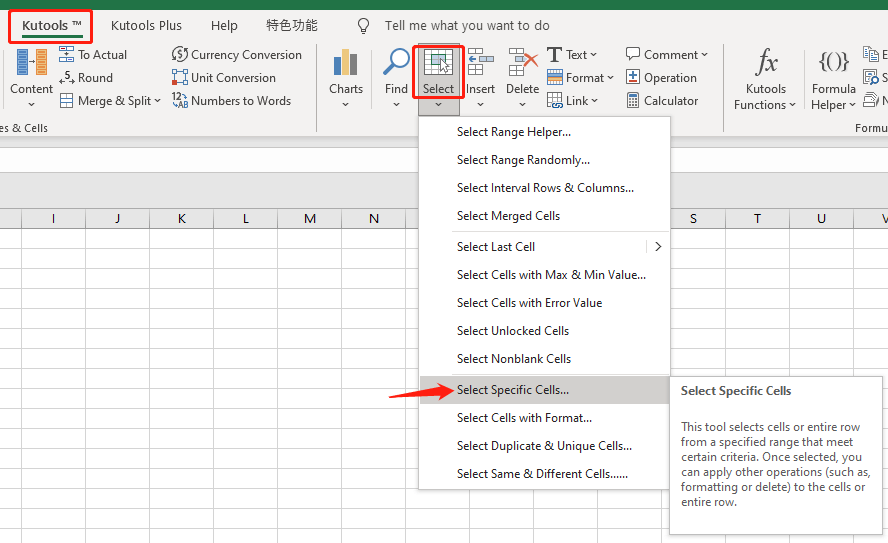Expand the Merge & Split dropdown arrow
Screen dimensions: 888x543
(157, 101)
